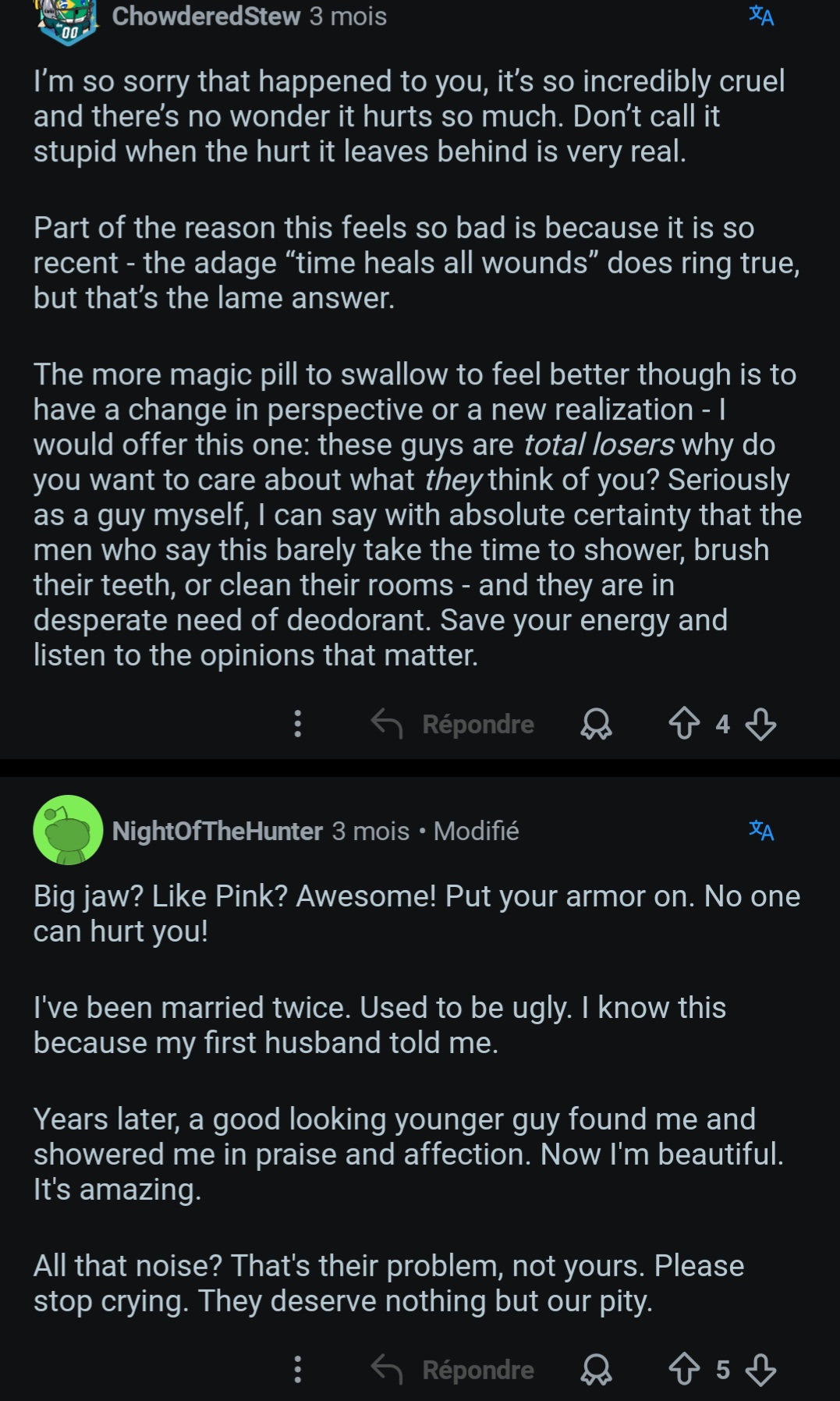The width and height of the screenshot is (840, 1401).
Task: Open ChowderedStew's profile via username
Action: pos(207,16)
